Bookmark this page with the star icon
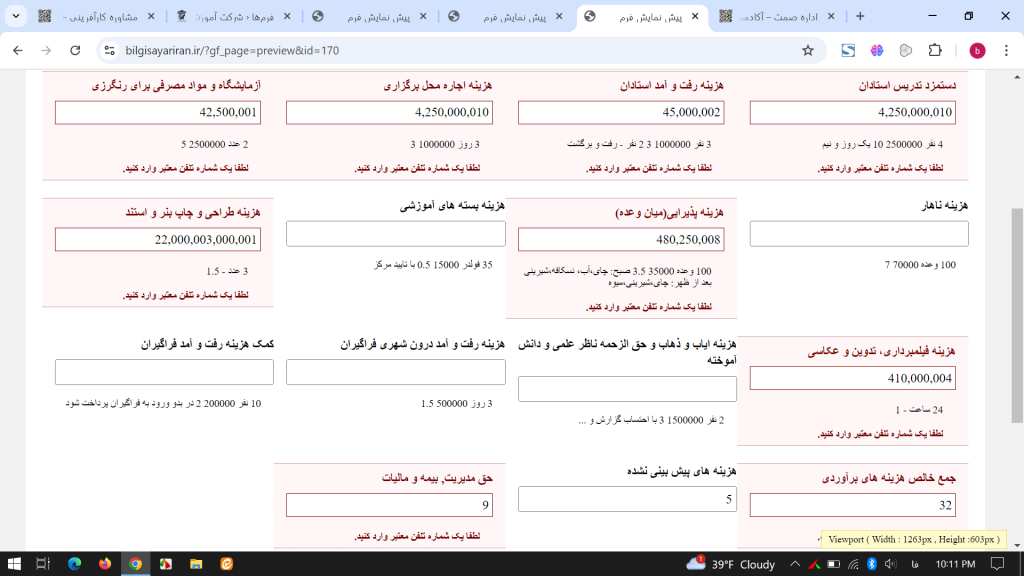The width and height of the screenshot is (1024, 576). (807, 50)
